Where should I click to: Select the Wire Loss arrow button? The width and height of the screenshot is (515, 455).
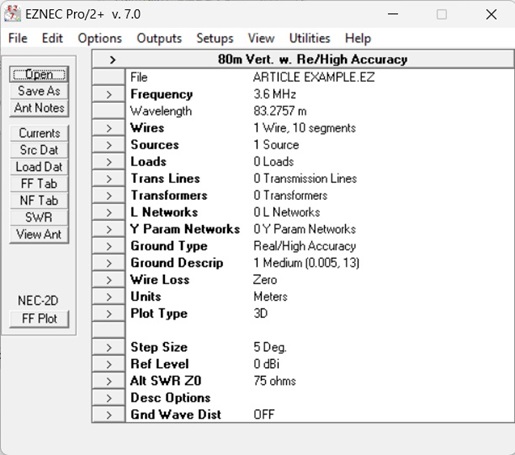coord(109,280)
